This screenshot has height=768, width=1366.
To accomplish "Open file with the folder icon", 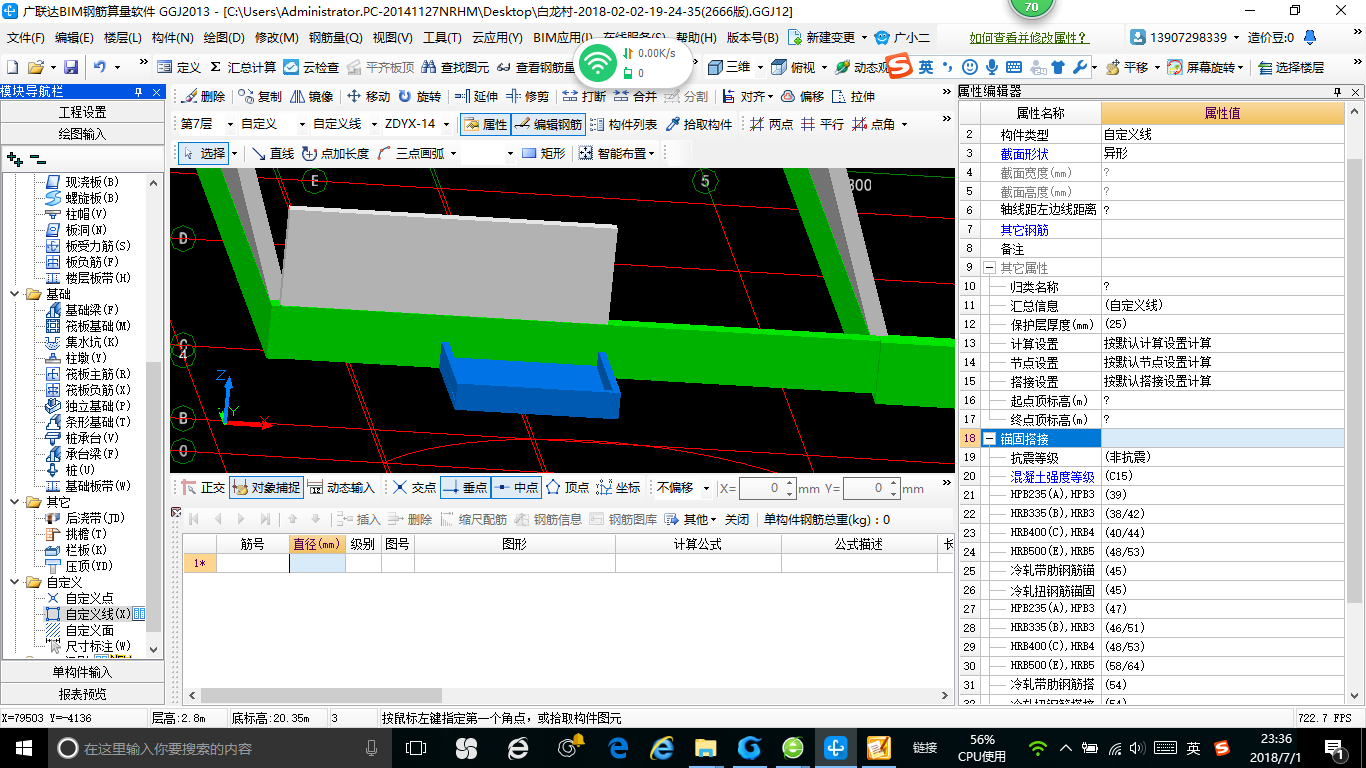I will 36,67.
